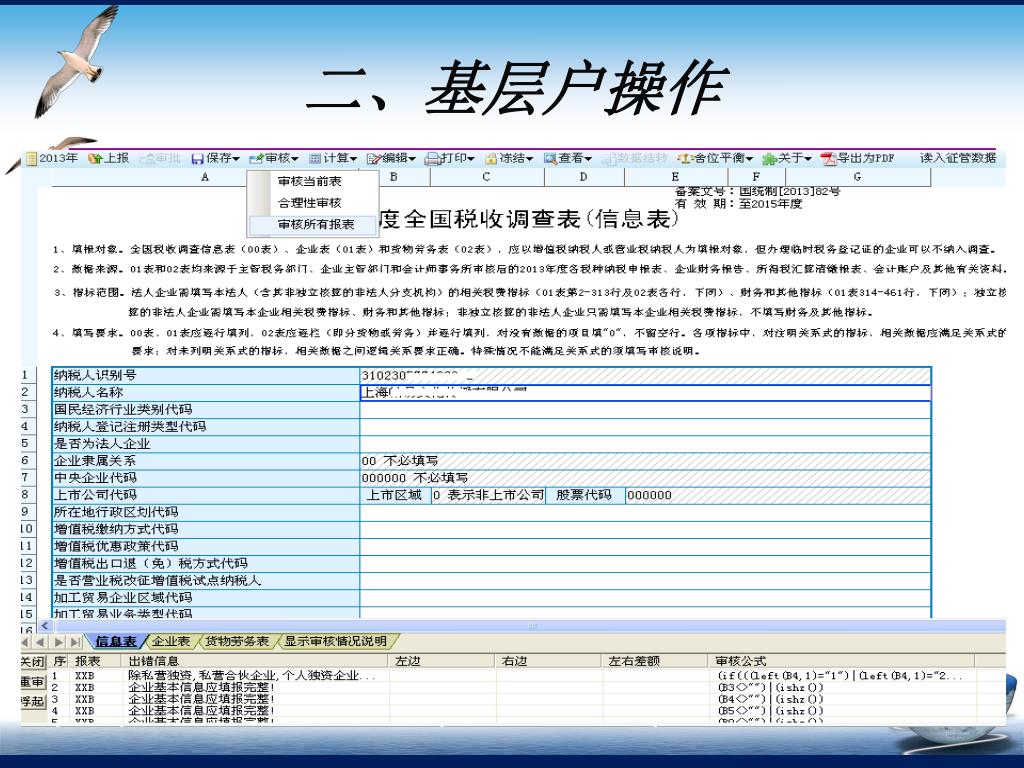Collapse the 审核 dropdown arrow
Viewport: 1024px width, 768px height.
pyautogui.click(x=295, y=159)
